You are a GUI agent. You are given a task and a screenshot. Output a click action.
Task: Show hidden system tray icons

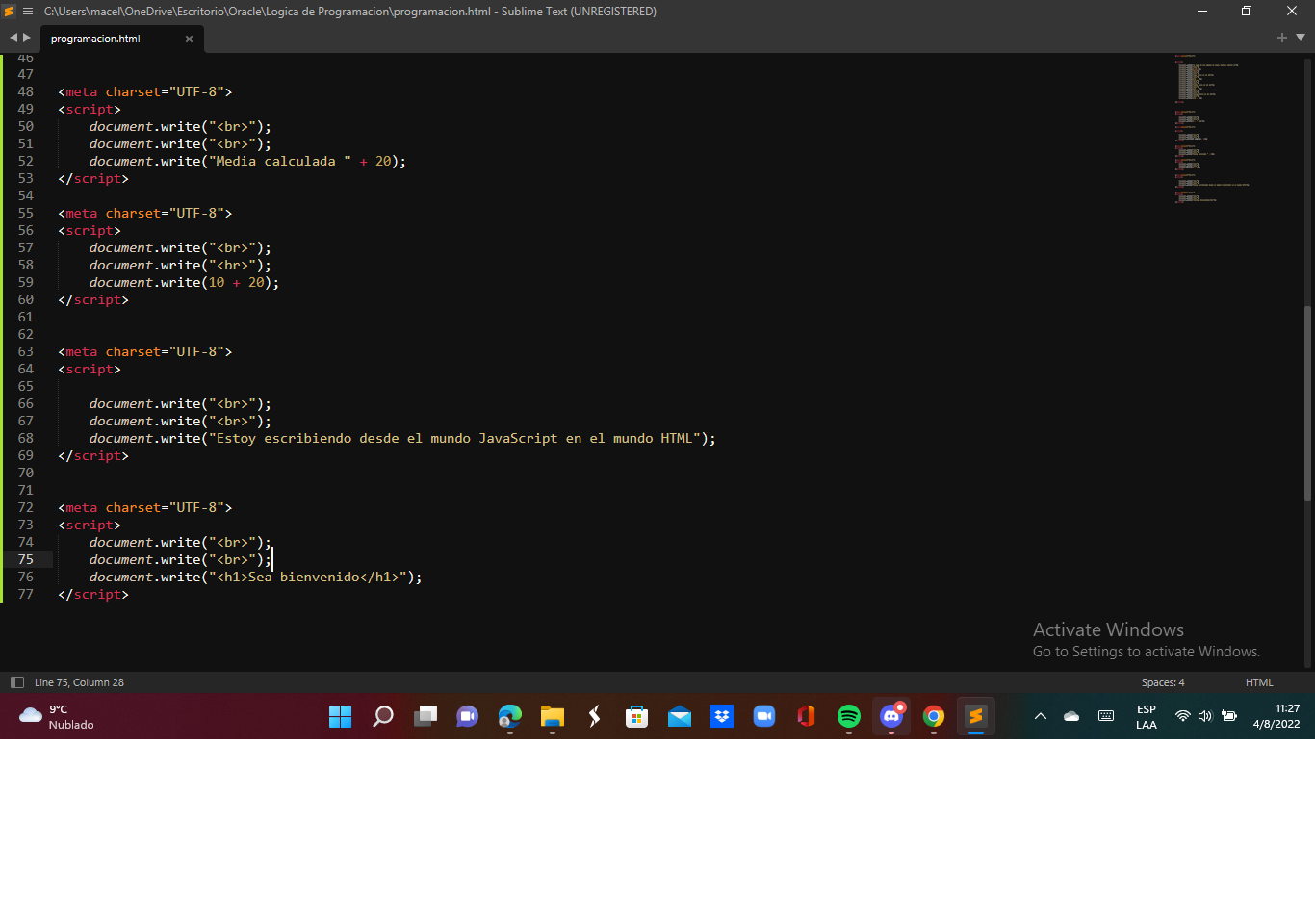tap(1040, 716)
